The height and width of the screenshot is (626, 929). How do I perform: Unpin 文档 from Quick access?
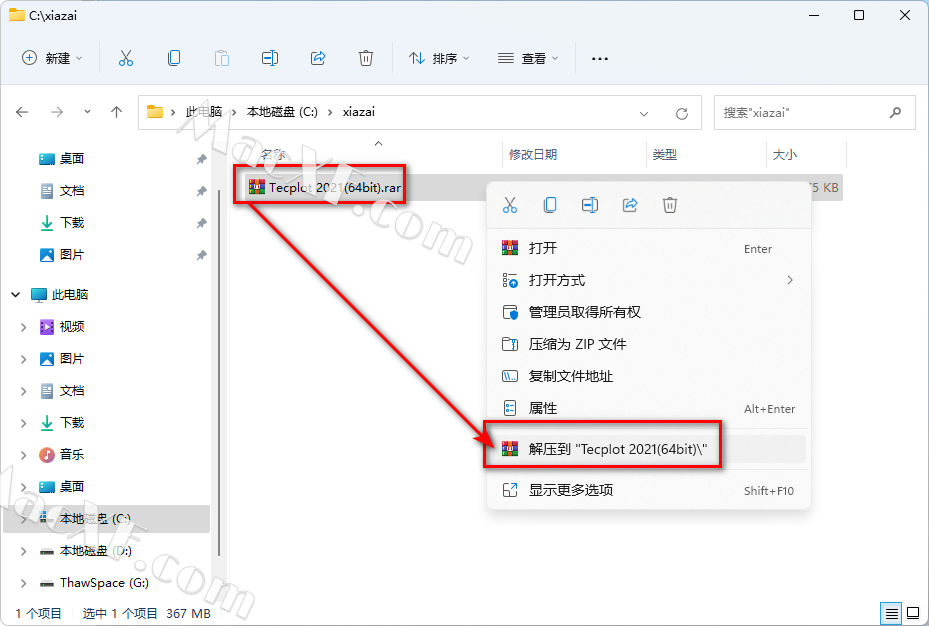tap(201, 191)
